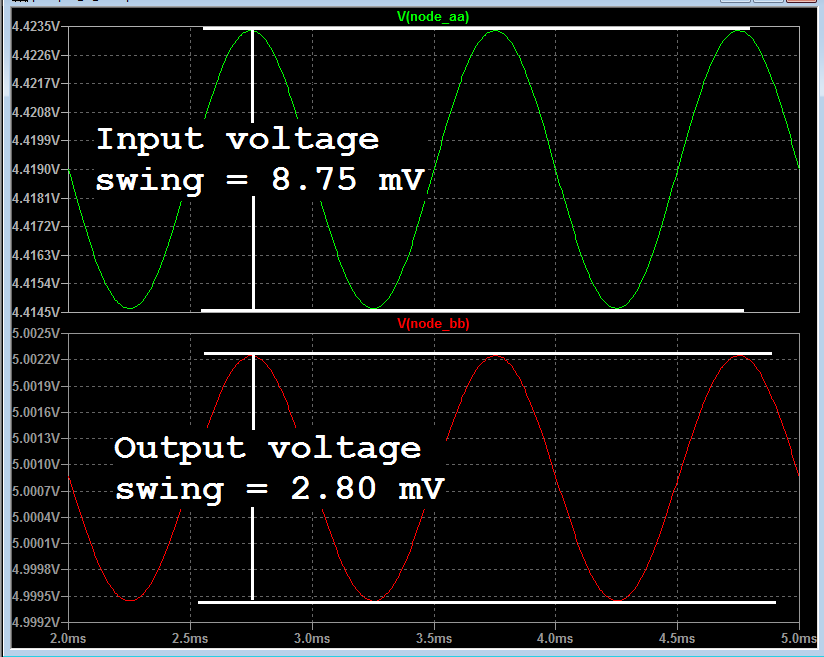Screen dimensions: 824x657
Task: Click the 4.9995V axis label
Action: tap(36, 596)
